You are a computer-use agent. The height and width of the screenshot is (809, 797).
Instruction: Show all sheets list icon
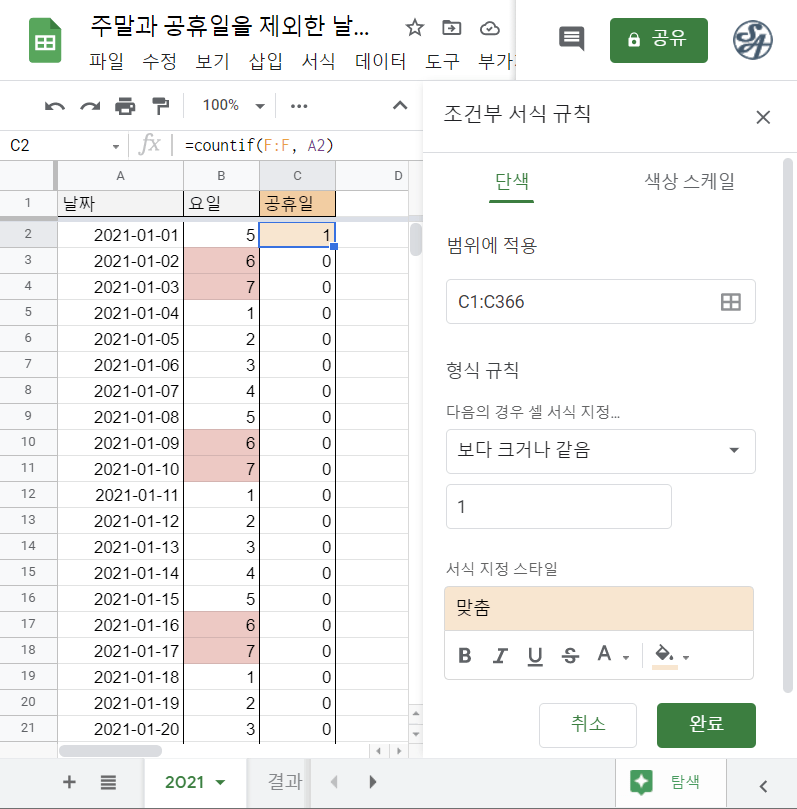point(108,782)
